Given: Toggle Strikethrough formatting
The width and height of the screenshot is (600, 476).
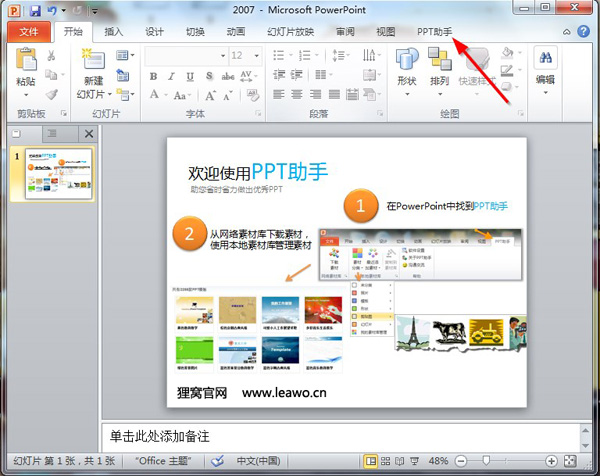Looking at the screenshot, I should click(228, 77).
